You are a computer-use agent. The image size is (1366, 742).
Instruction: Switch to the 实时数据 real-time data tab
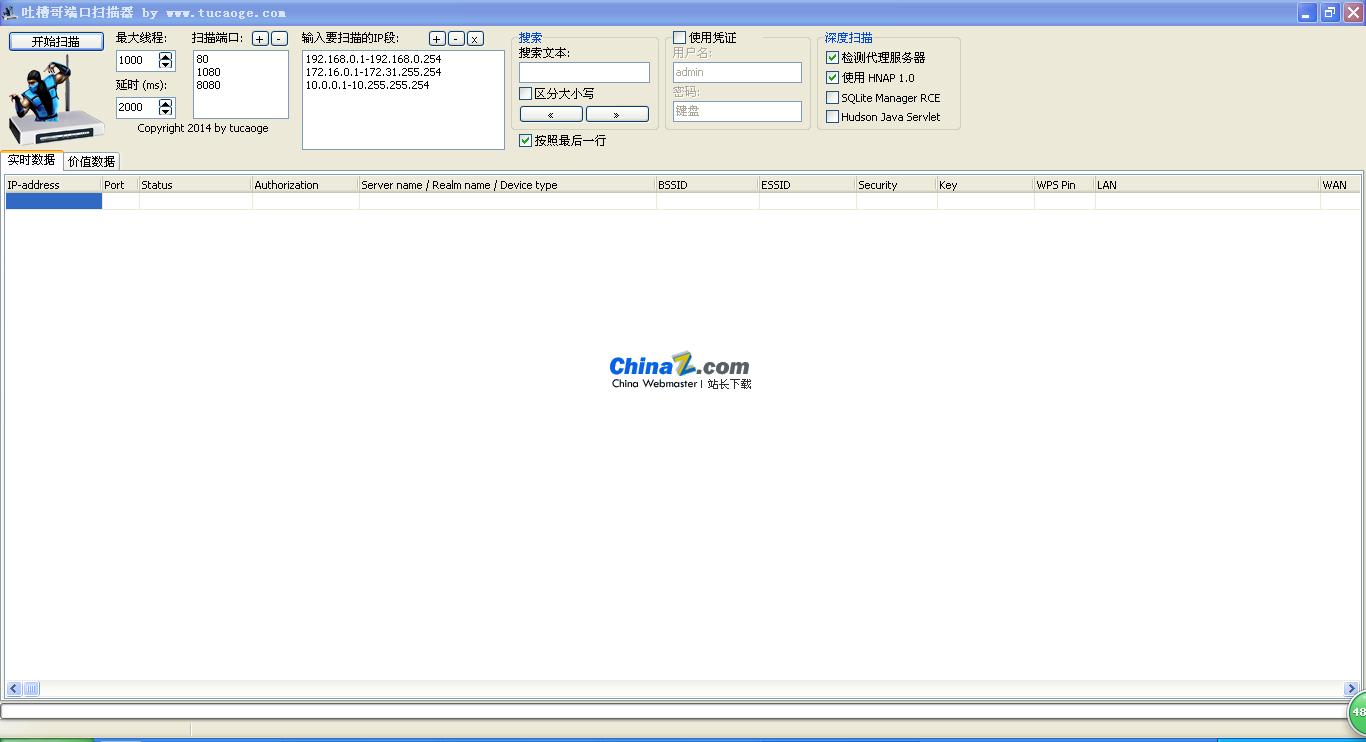(x=32, y=160)
